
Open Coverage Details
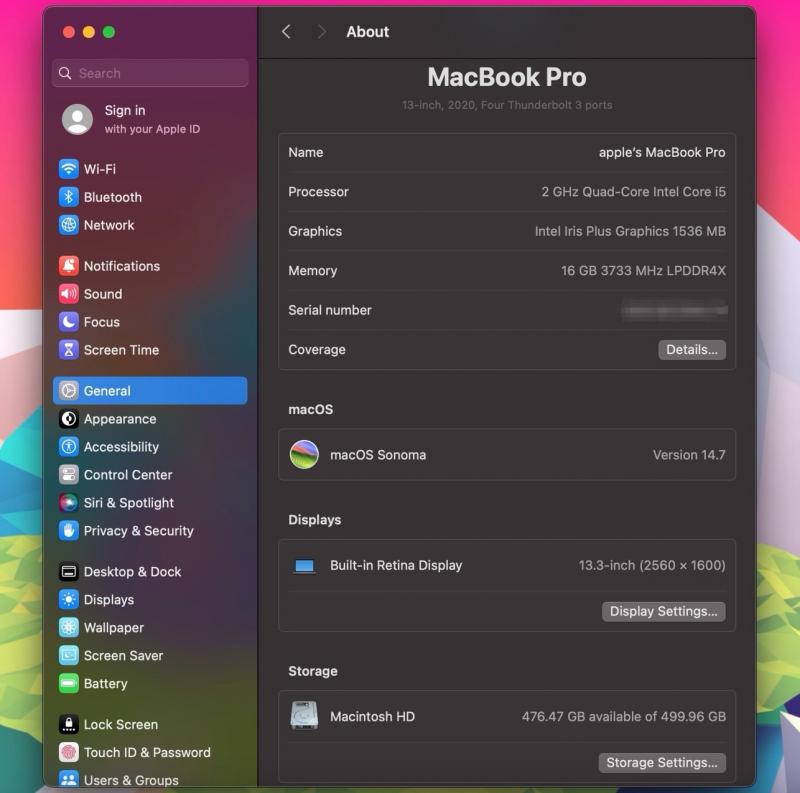(692, 350)
